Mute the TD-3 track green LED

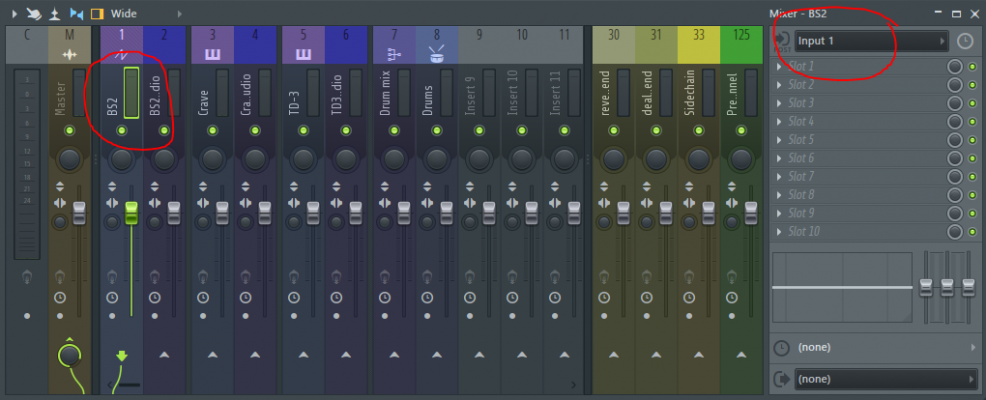303,131
